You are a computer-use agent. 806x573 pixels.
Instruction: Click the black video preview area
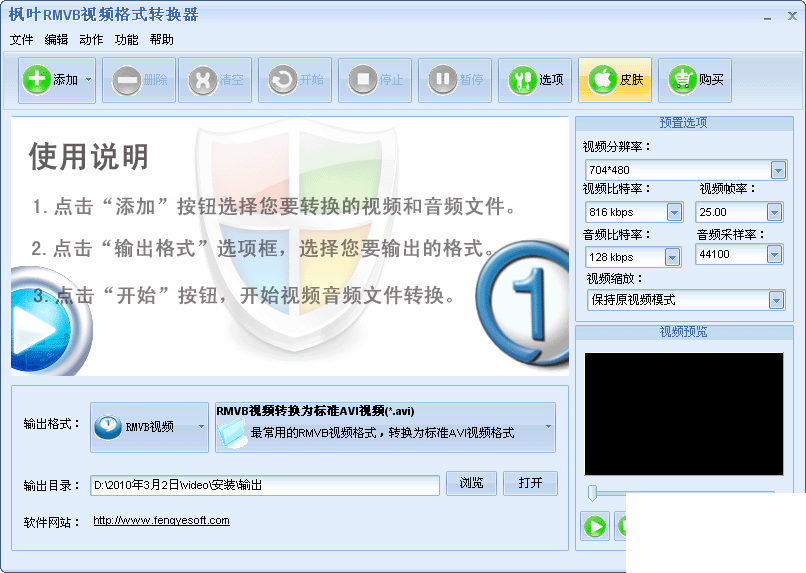coord(684,414)
